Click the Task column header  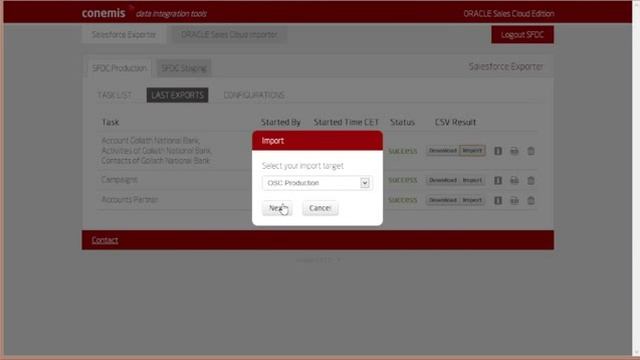point(110,122)
